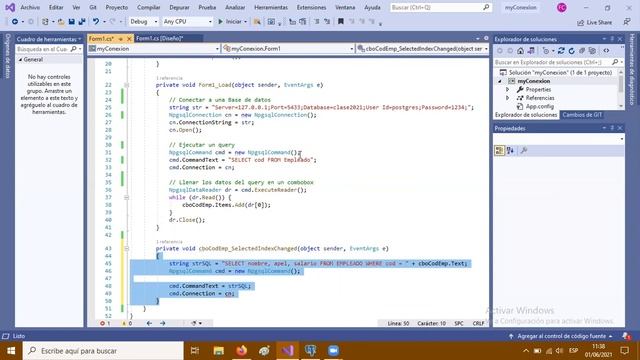The height and width of the screenshot is (360, 640).
Task: Click the refresh icon in Solution Explorer
Action: pos(571,51)
